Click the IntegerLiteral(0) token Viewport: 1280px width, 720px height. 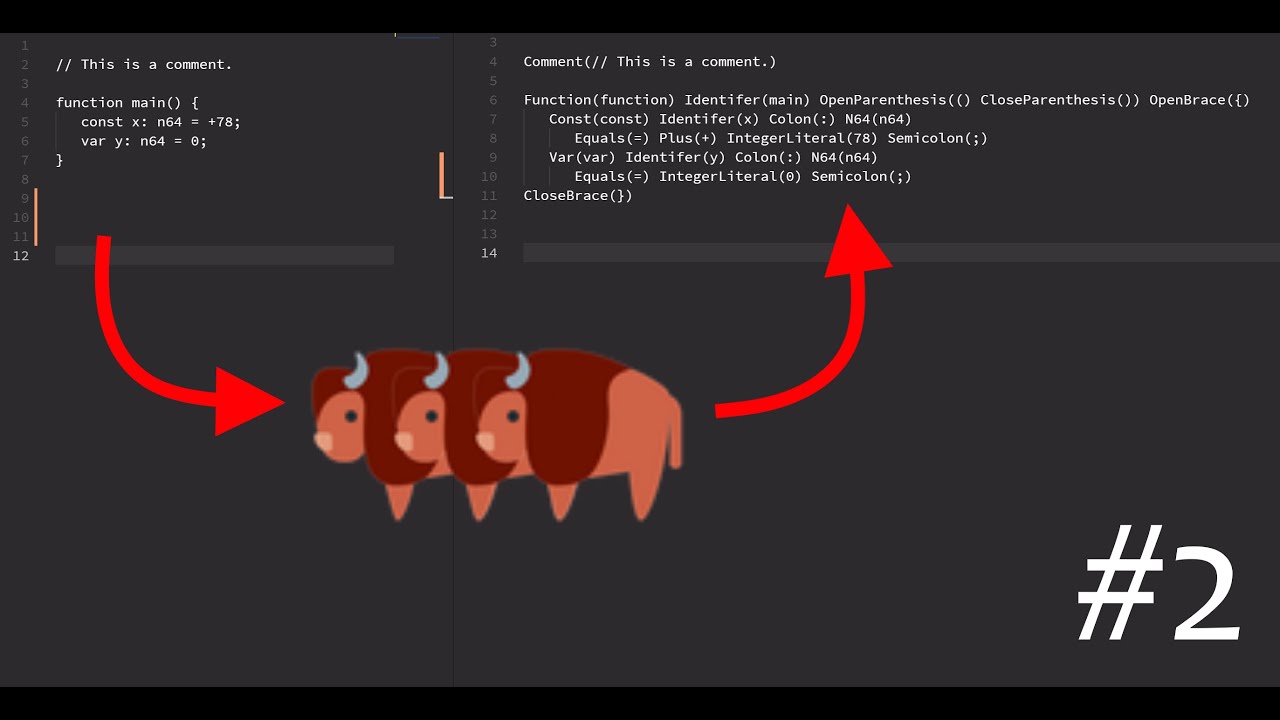coord(730,176)
